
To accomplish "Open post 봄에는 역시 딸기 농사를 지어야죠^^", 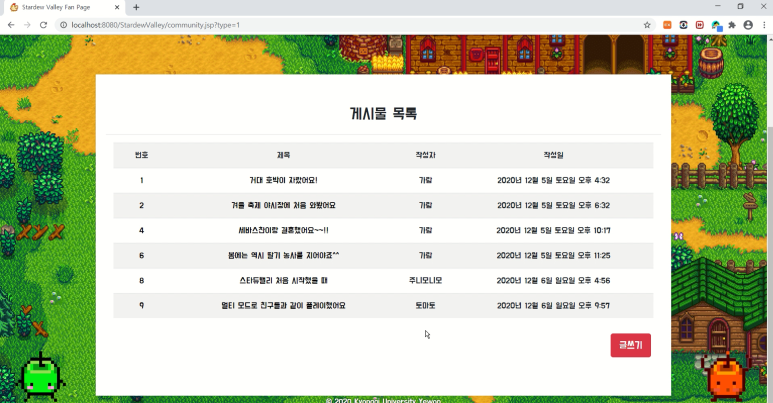I will pos(283,256).
